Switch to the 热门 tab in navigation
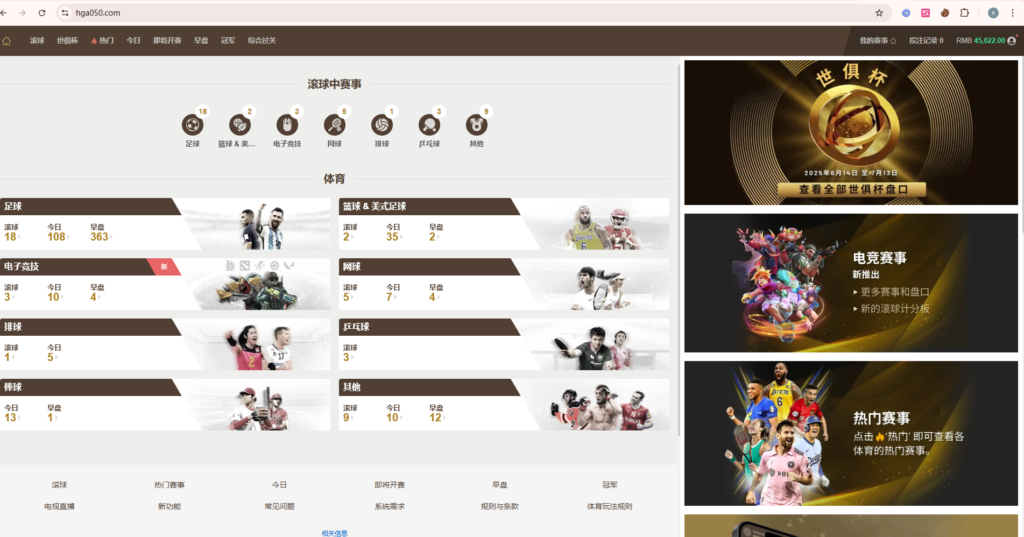Image resolution: width=1024 pixels, height=537 pixels. click(x=102, y=41)
